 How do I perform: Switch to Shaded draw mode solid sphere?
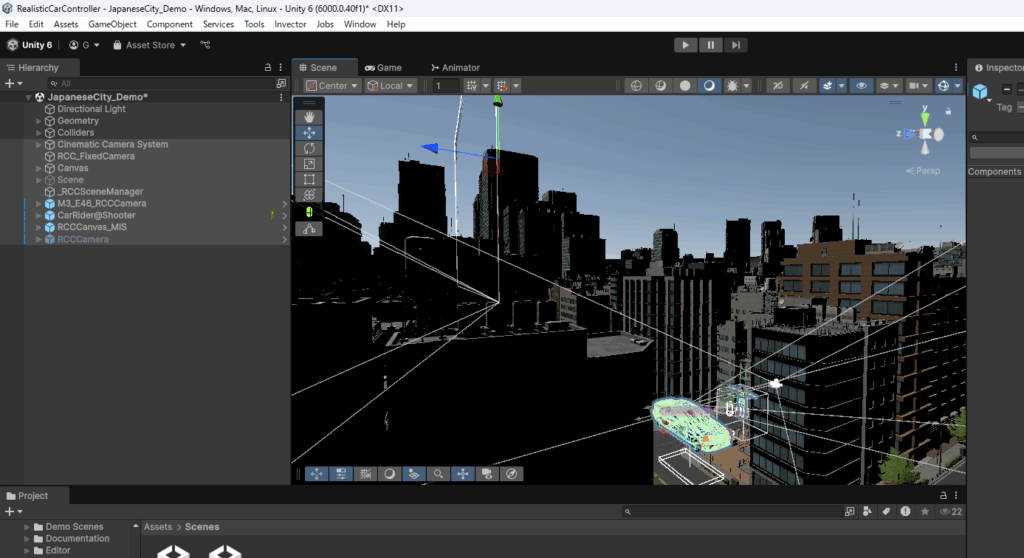(x=684, y=86)
